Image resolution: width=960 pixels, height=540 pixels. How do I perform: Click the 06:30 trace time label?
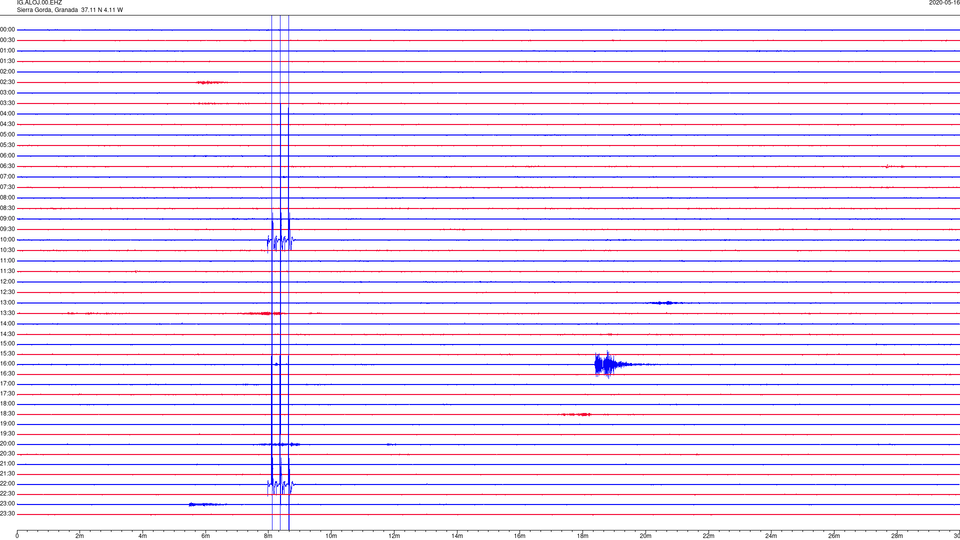(x=7, y=166)
